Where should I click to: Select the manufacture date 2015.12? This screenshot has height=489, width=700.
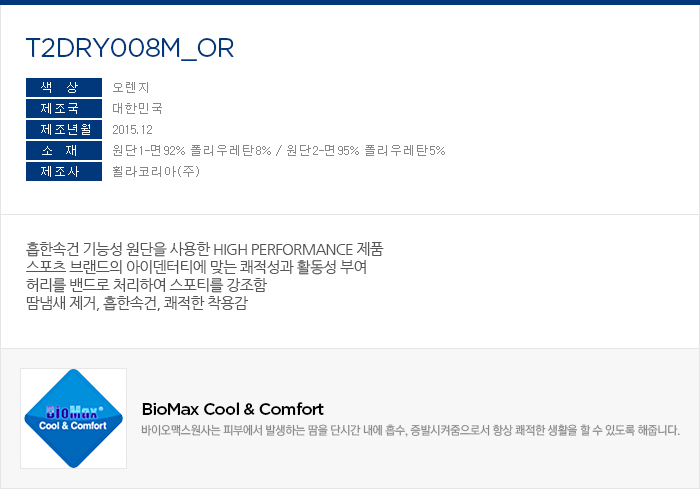(x=132, y=129)
